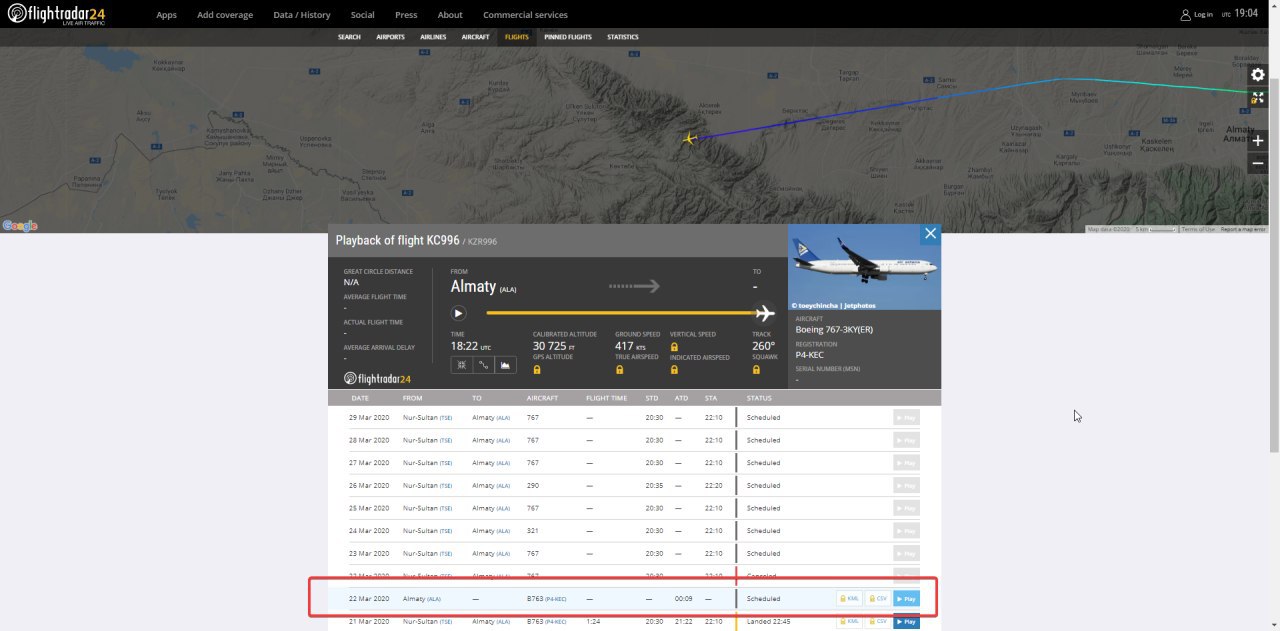Click aircraft value 321 in the 24 Mar row
Screen dimensions: 1280x631
(533, 531)
